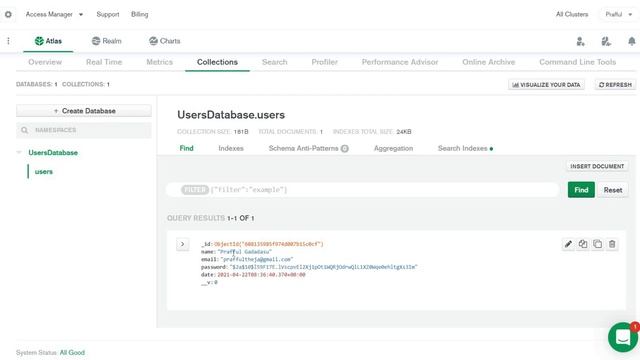The image size is (640, 360).
Task: Open the Search cluster tab
Action: [x=275, y=62]
